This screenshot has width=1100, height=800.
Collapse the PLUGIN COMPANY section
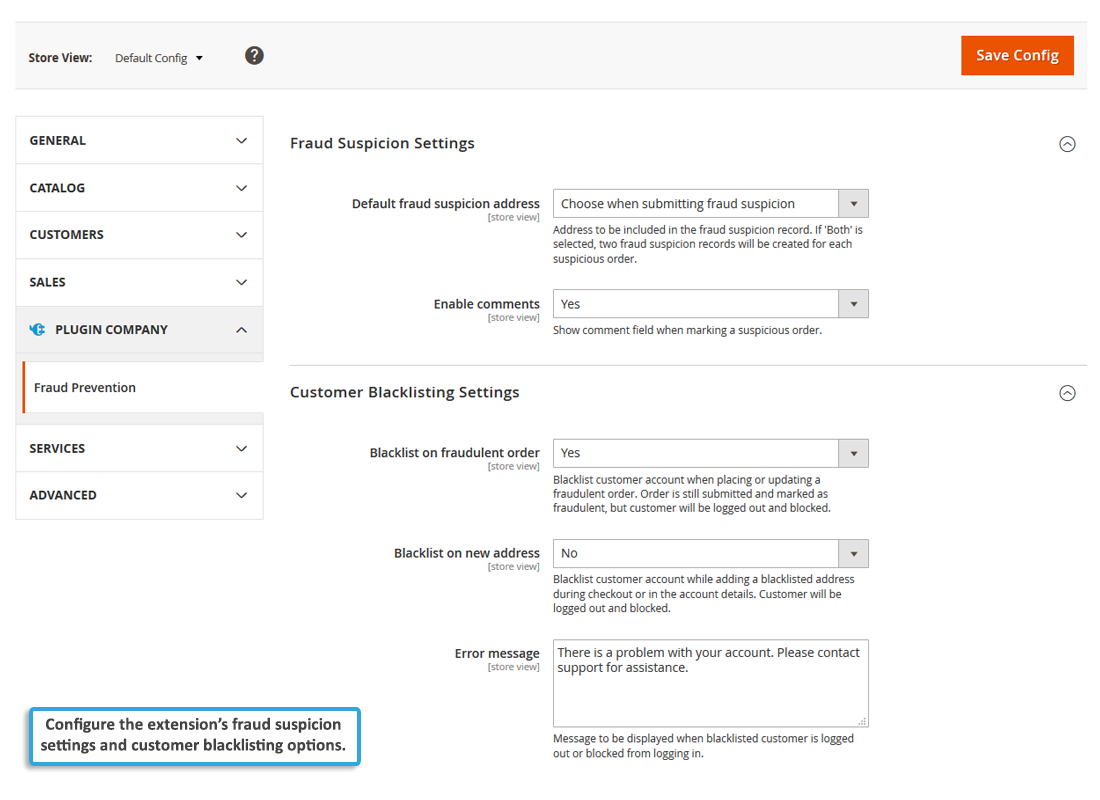pyautogui.click(x=140, y=330)
